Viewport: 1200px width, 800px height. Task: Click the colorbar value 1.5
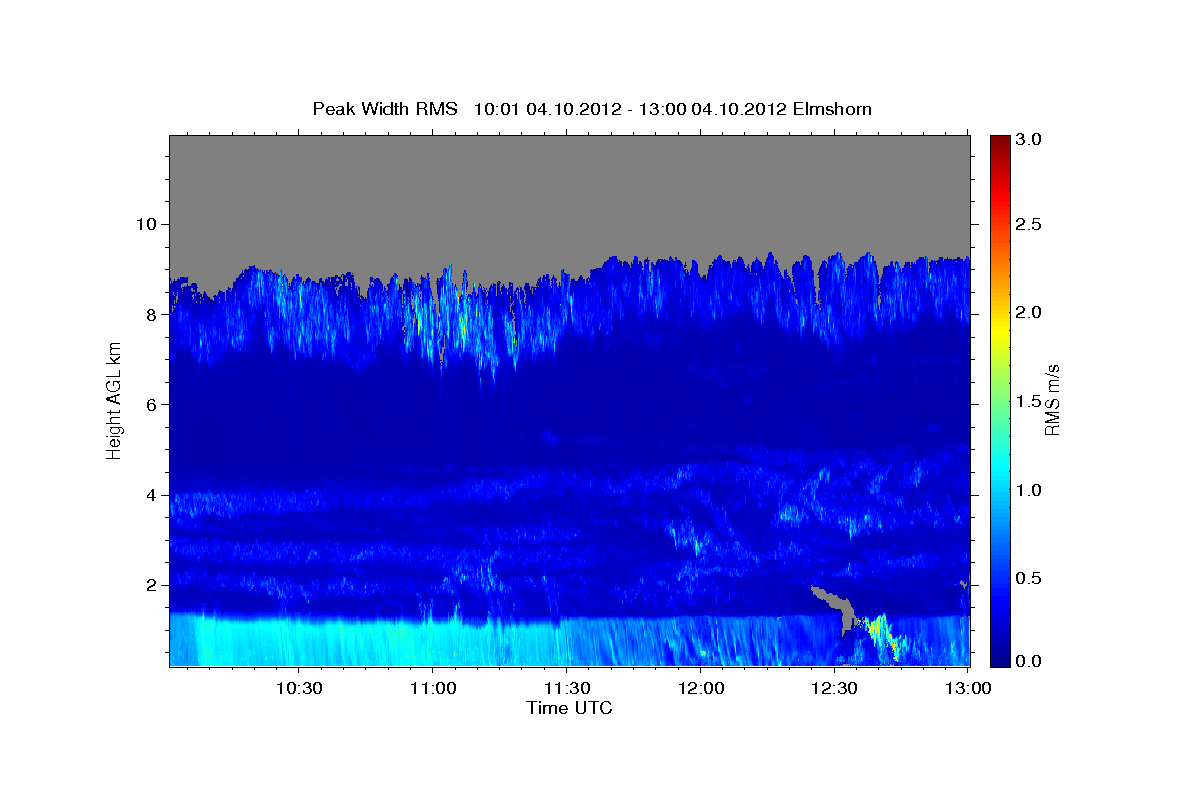(x=1030, y=401)
